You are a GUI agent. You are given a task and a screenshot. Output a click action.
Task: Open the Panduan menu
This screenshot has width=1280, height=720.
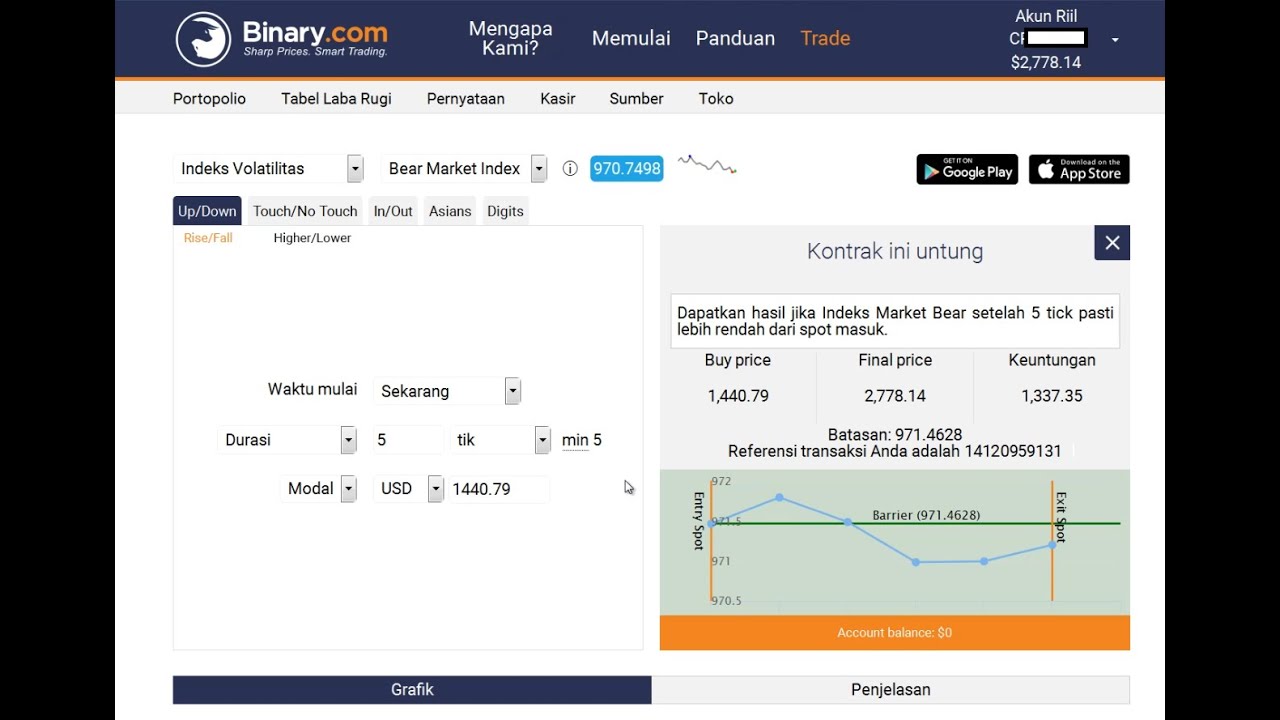(735, 38)
